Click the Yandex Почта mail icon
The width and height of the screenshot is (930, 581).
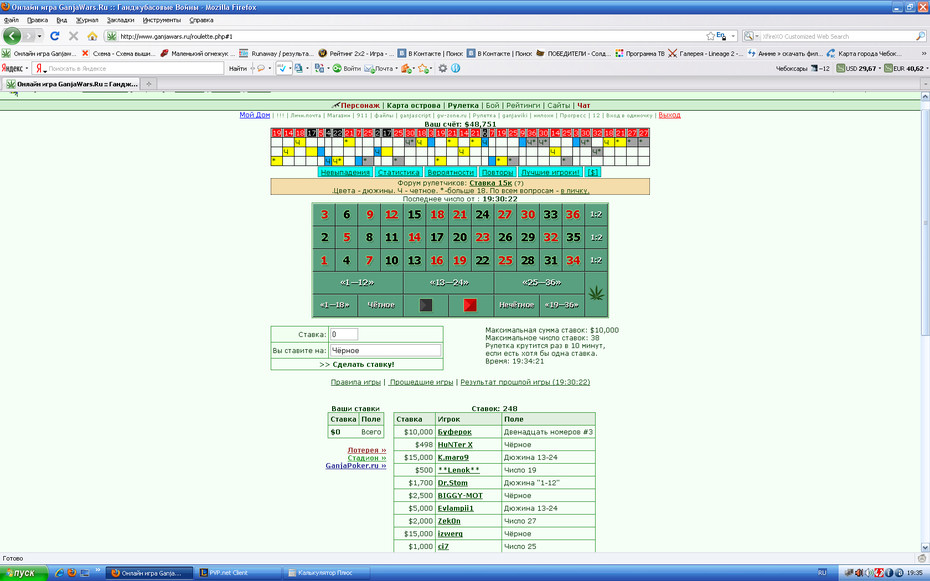(369, 68)
